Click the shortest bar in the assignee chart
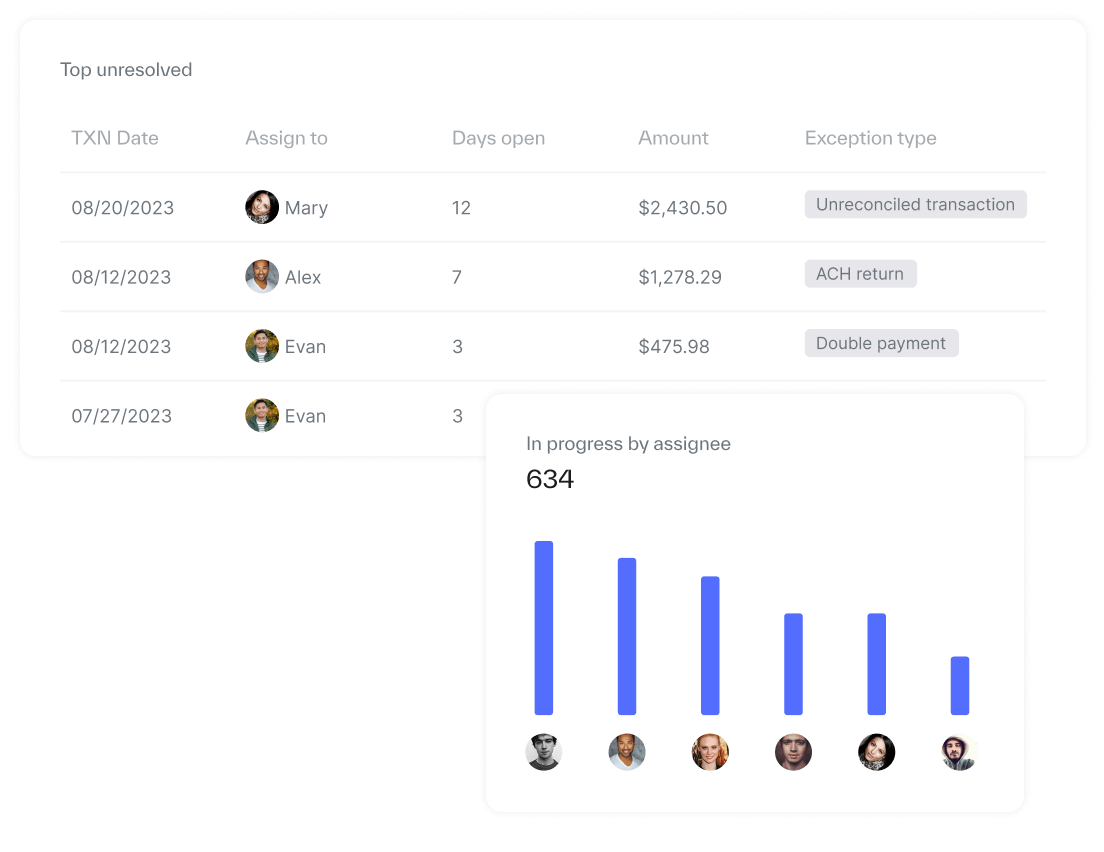The height and width of the screenshot is (852, 1104). [x=959, y=686]
